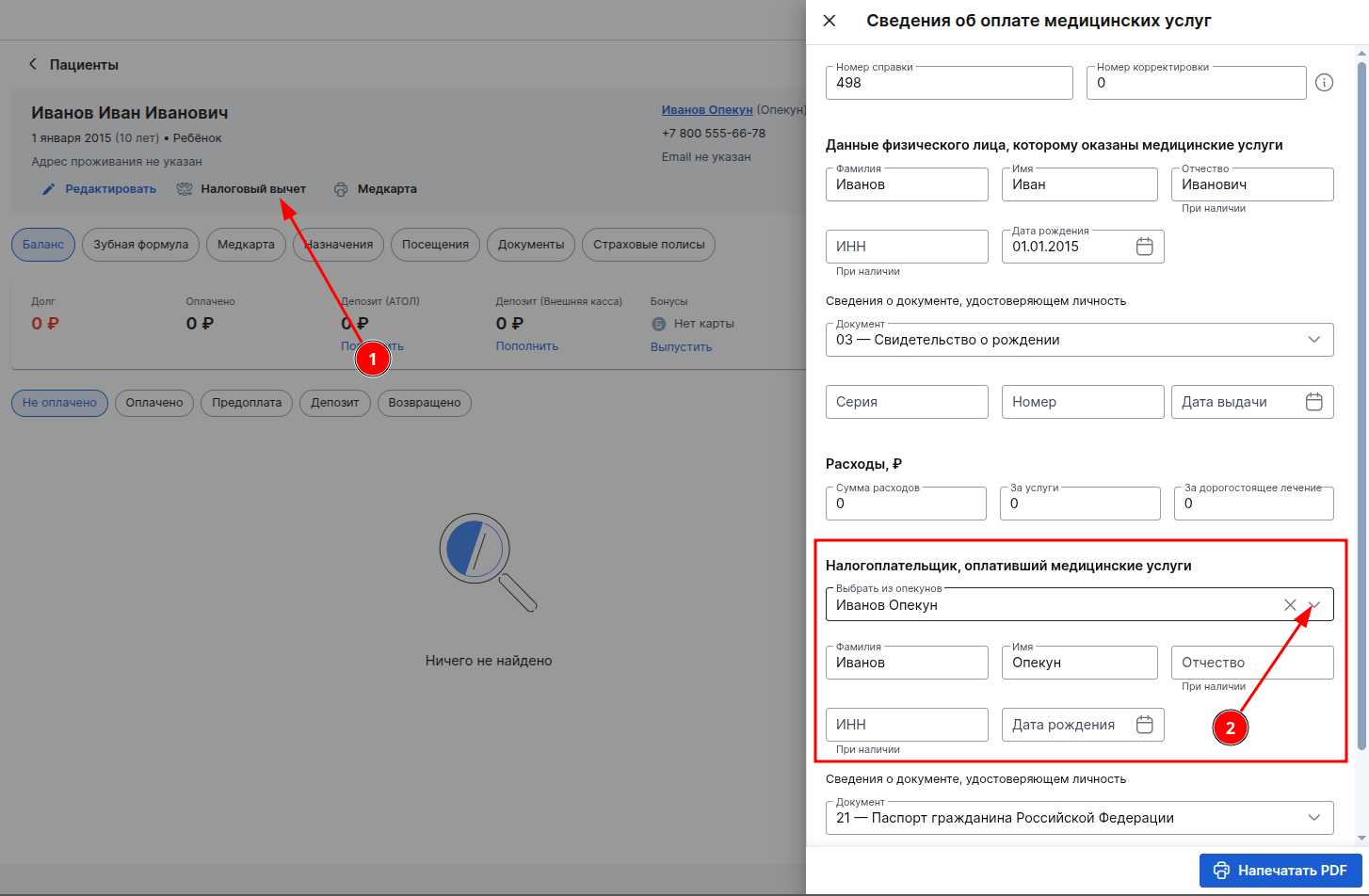Open calendar in taxpayer Дата рождения field
Screen dimensions: 1369x896
1145,725
